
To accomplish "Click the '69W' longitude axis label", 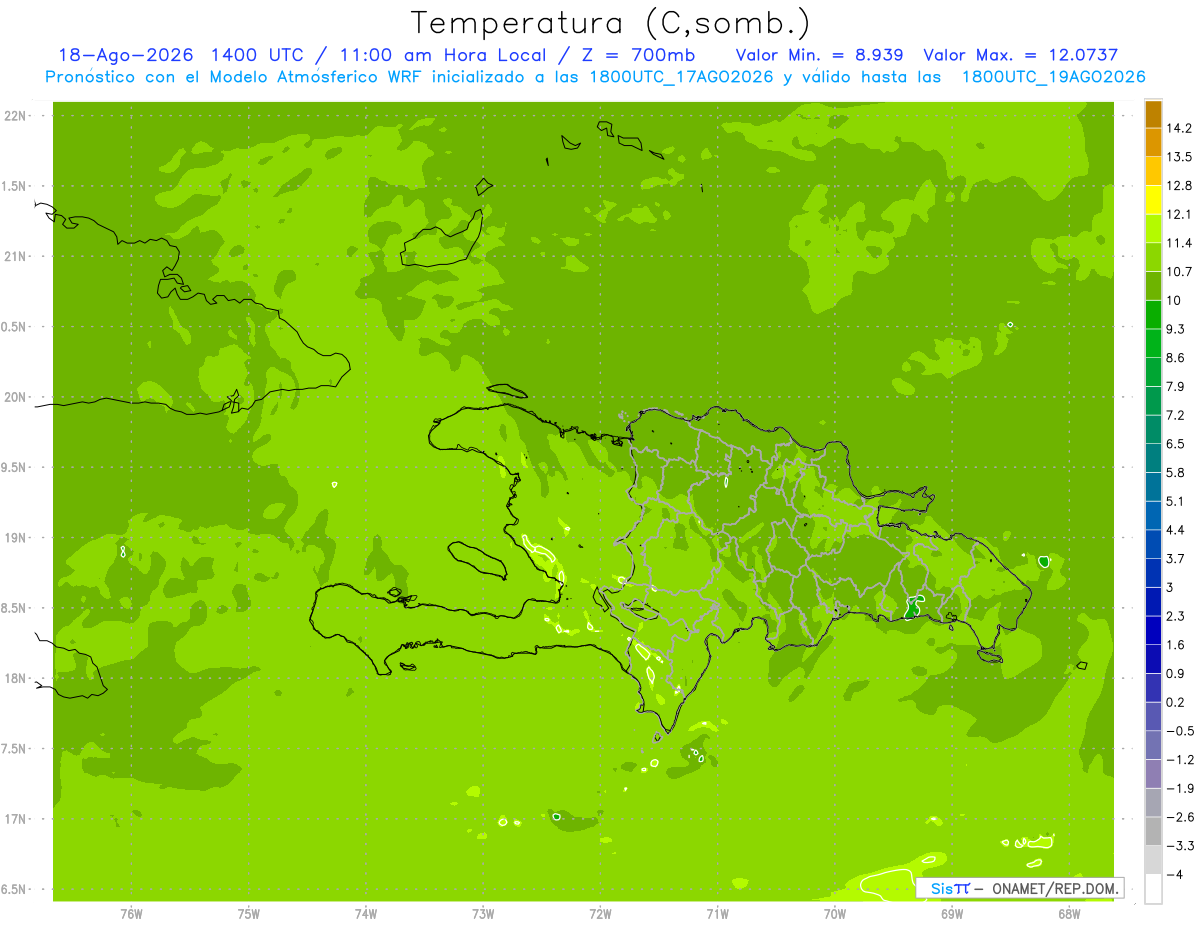I will pyautogui.click(x=952, y=913).
